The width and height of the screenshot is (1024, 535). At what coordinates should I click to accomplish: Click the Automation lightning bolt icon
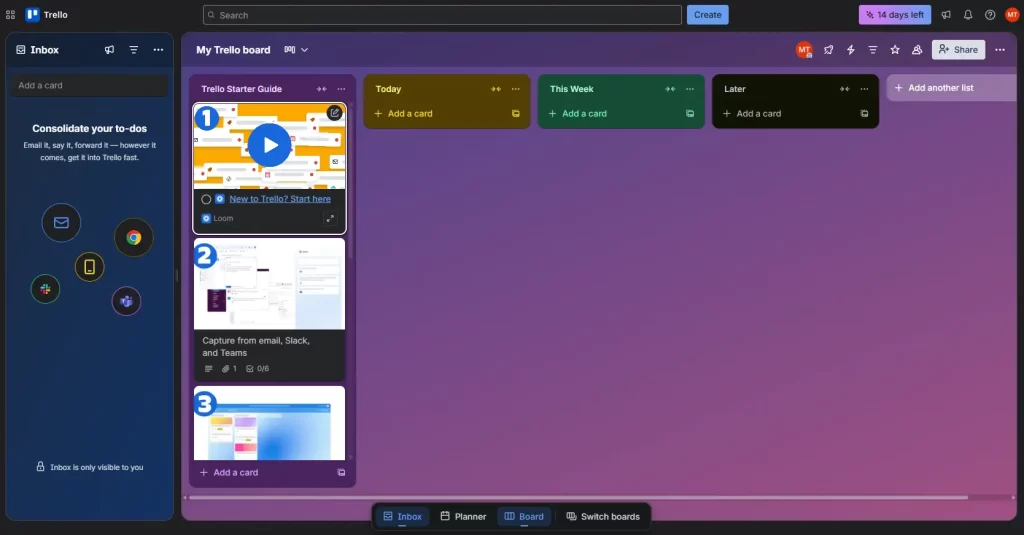tap(851, 50)
